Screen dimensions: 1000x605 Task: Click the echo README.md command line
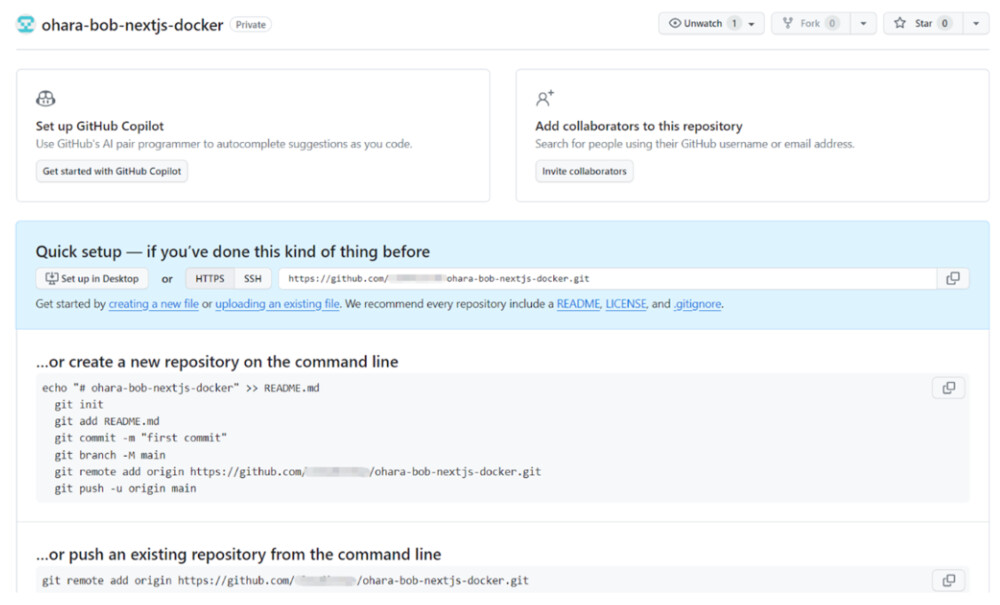[180, 388]
